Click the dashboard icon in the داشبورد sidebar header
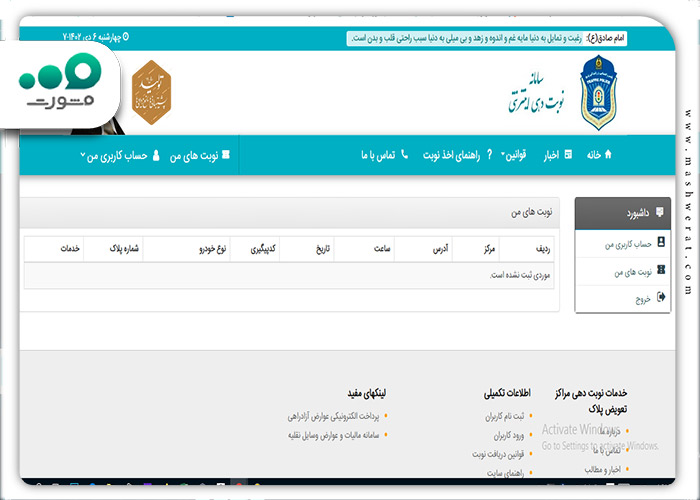 [x=659, y=212]
